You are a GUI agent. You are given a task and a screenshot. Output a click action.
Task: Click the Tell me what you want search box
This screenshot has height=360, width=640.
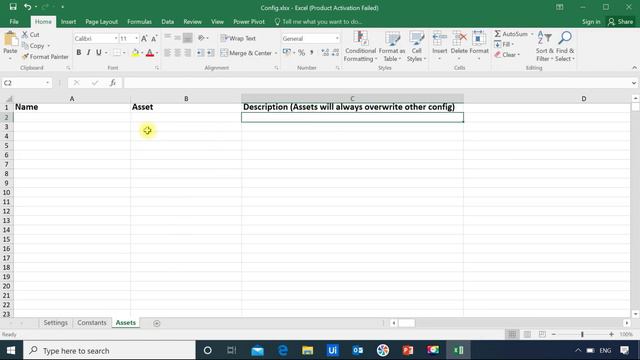[x=318, y=22]
